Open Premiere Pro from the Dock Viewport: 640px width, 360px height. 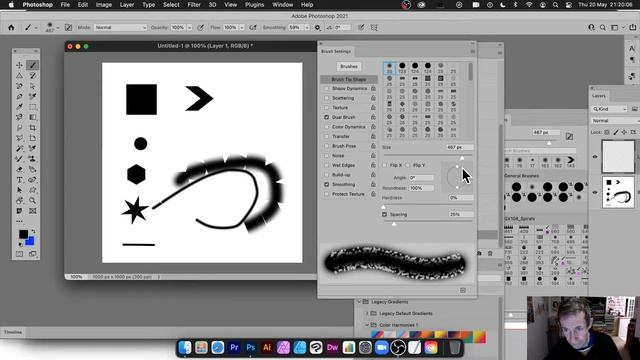click(x=234, y=347)
